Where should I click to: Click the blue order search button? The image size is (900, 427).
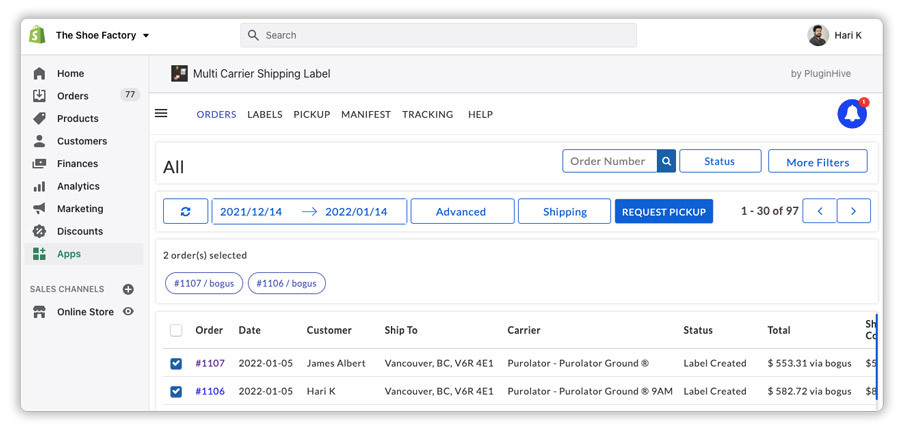pos(666,161)
